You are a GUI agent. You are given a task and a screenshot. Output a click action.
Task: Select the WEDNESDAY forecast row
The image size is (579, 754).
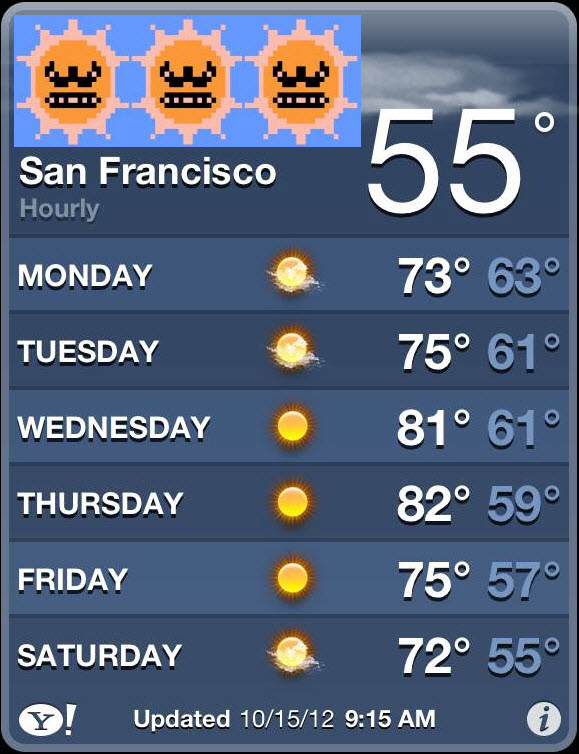pyautogui.click(x=289, y=426)
